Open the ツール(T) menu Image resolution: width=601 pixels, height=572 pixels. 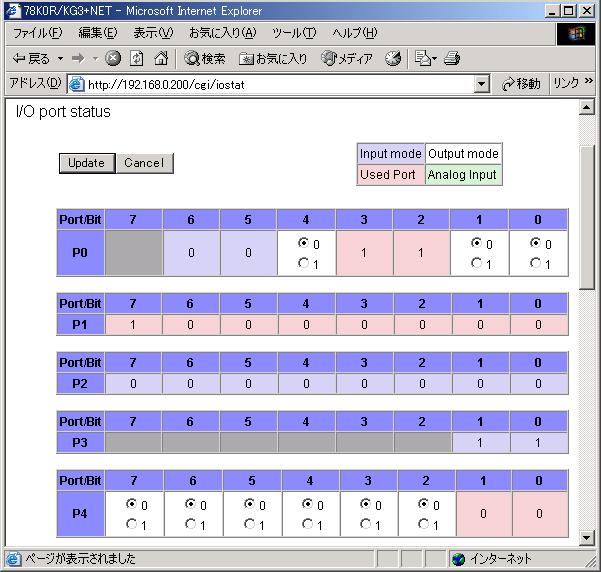(x=294, y=33)
